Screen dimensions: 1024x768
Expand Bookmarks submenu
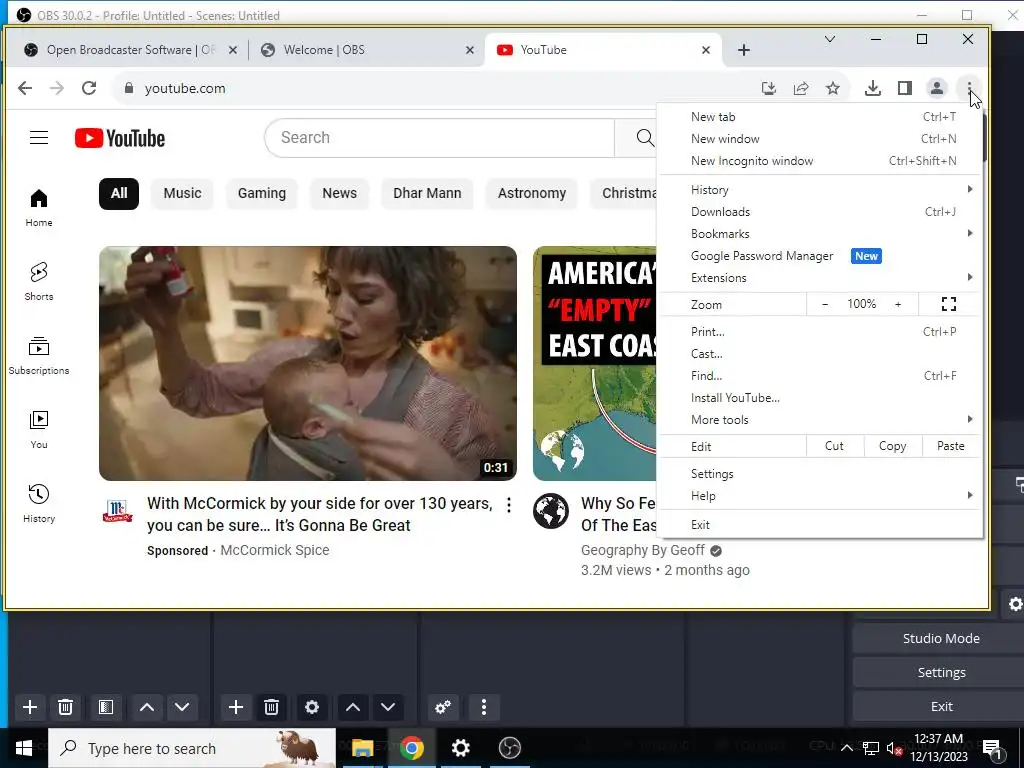pos(820,234)
